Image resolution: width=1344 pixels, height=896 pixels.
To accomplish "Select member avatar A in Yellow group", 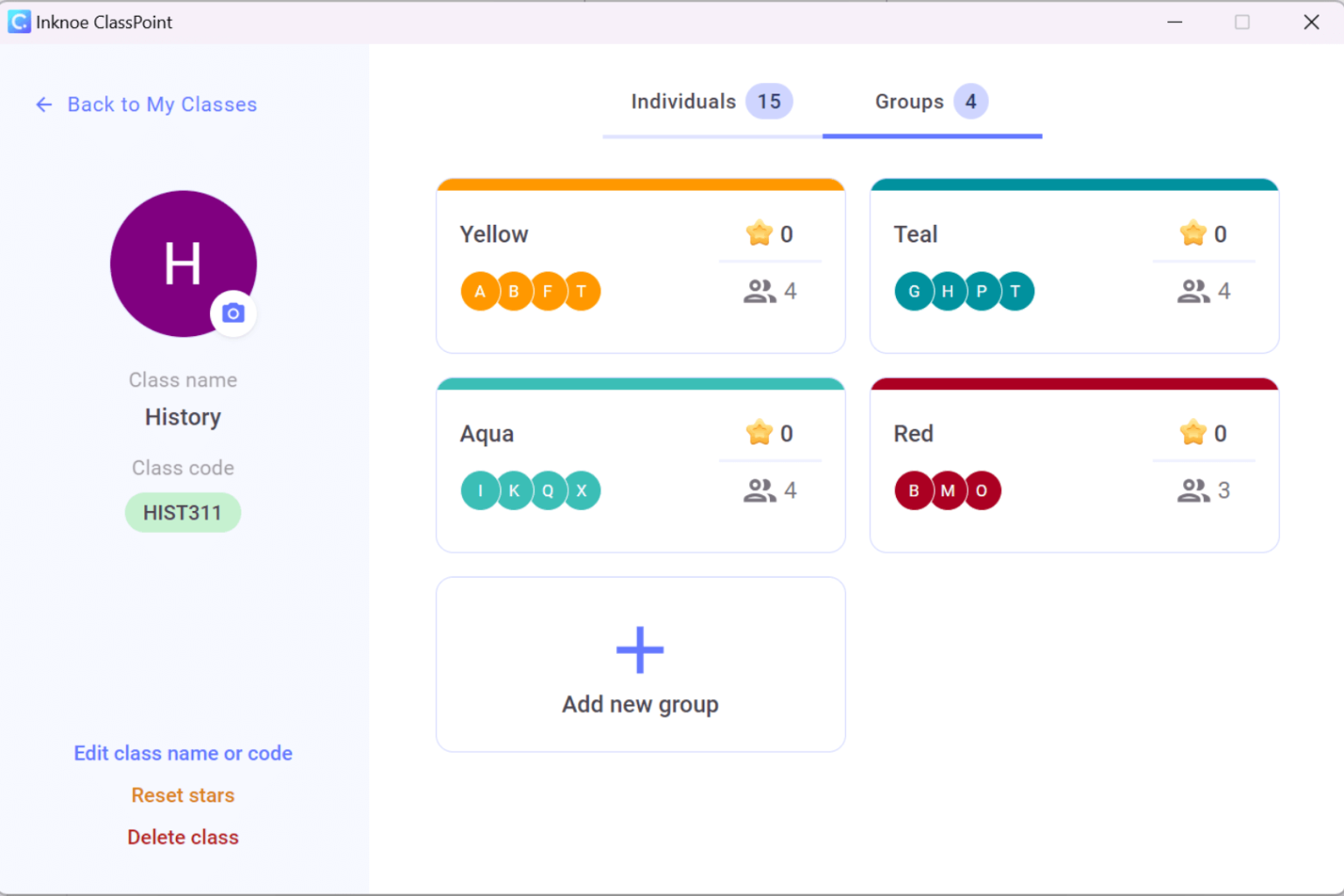I will pyautogui.click(x=479, y=290).
